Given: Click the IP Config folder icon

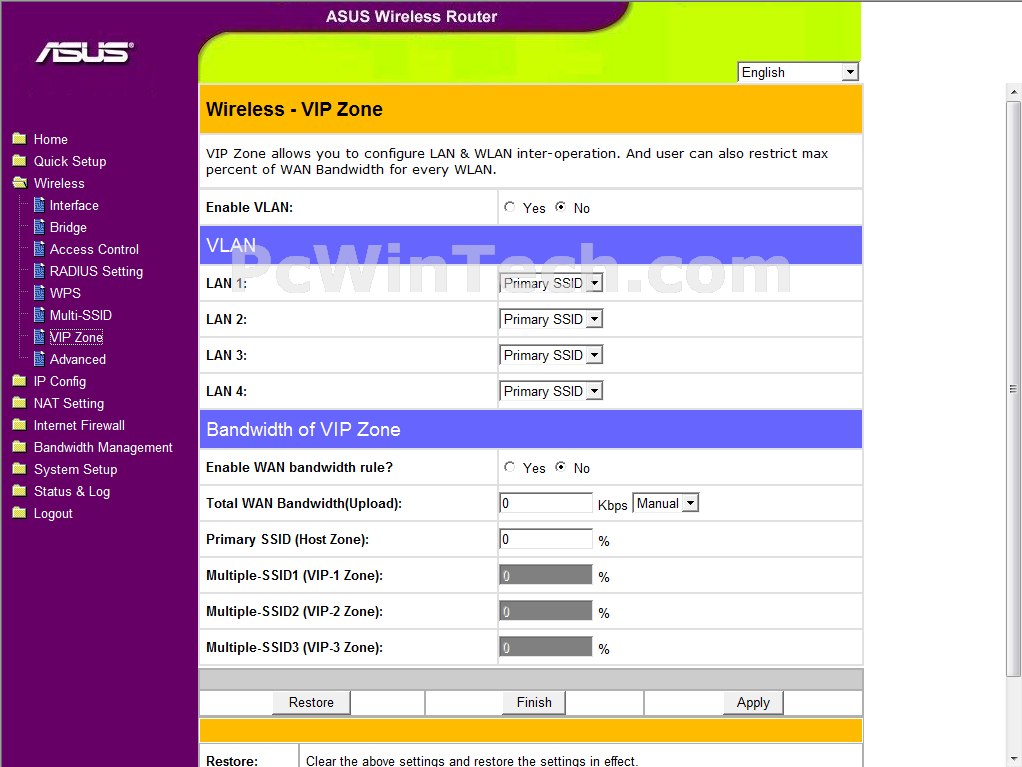Looking at the screenshot, I should tap(20, 381).
